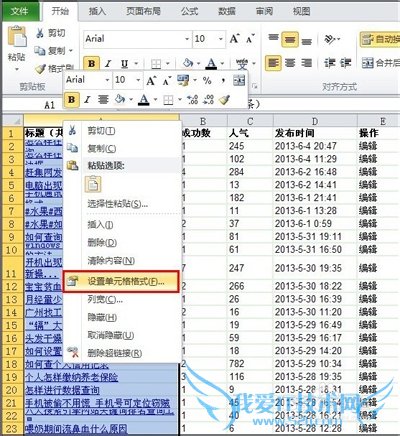
Task: Click the ribbon font color A swatch
Action: pyautogui.click(x=211, y=63)
